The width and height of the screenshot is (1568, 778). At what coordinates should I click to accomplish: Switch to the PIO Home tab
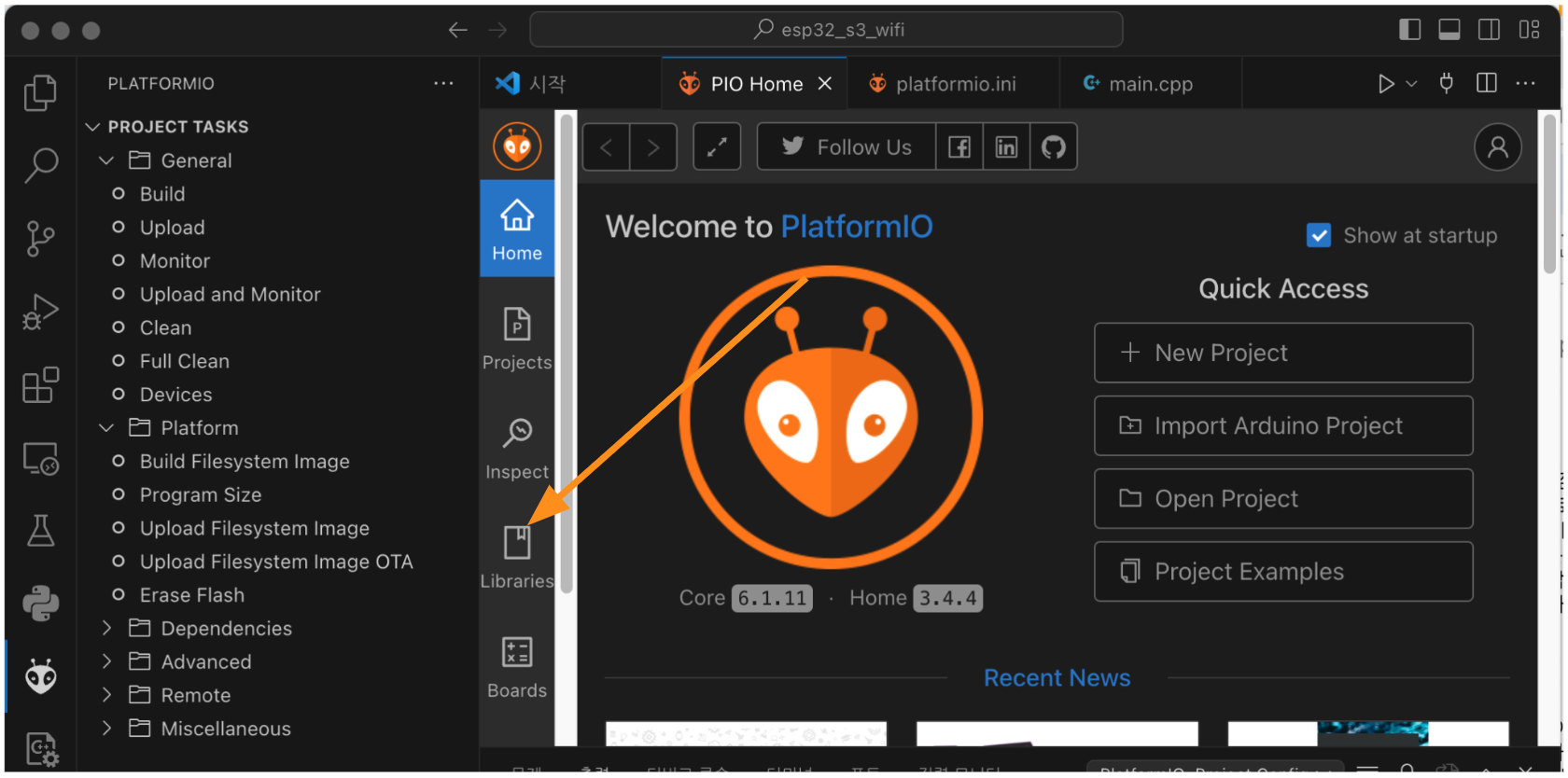click(x=756, y=84)
